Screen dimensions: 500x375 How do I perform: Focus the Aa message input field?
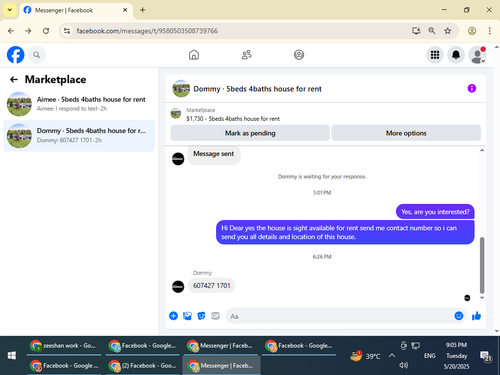pos(340,316)
